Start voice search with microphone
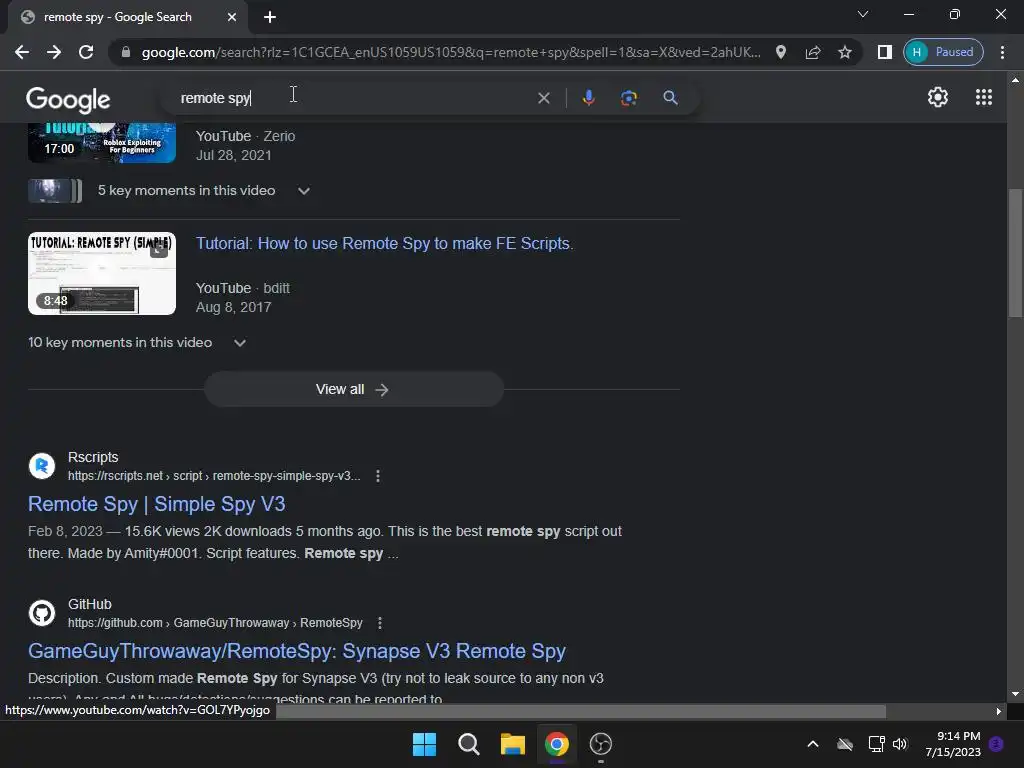The height and width of the screenshot is (768, 1024). click(588, 98)
